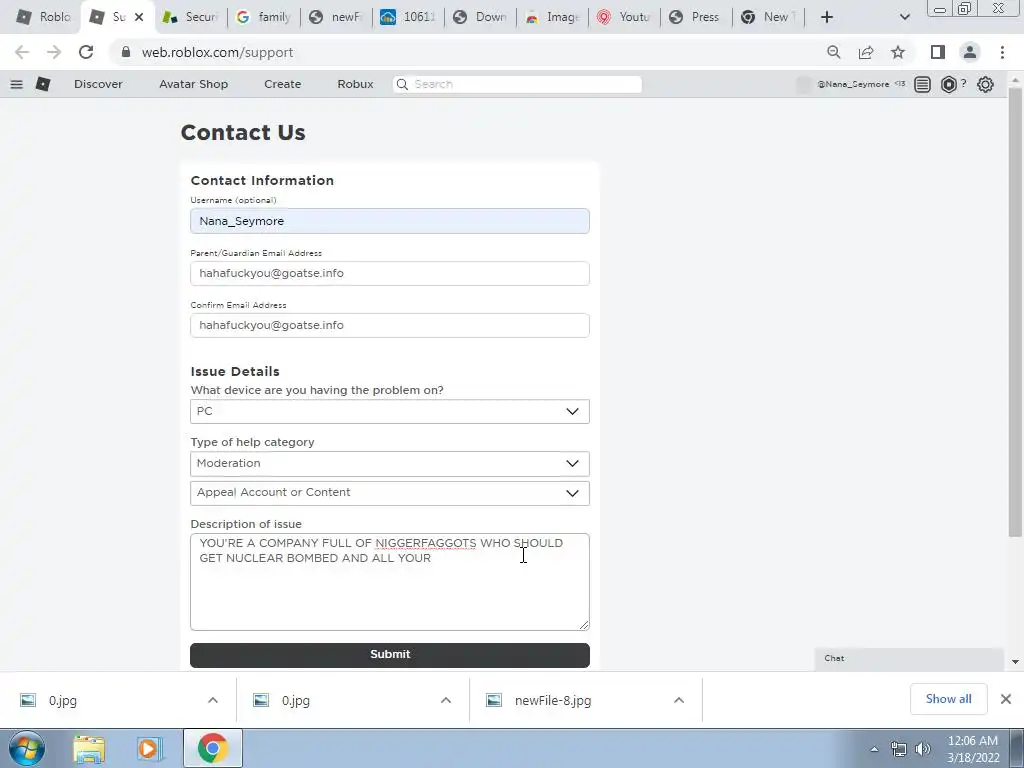
Task: Open the Chrome three-dot menu
Action: click(1002, 52)
